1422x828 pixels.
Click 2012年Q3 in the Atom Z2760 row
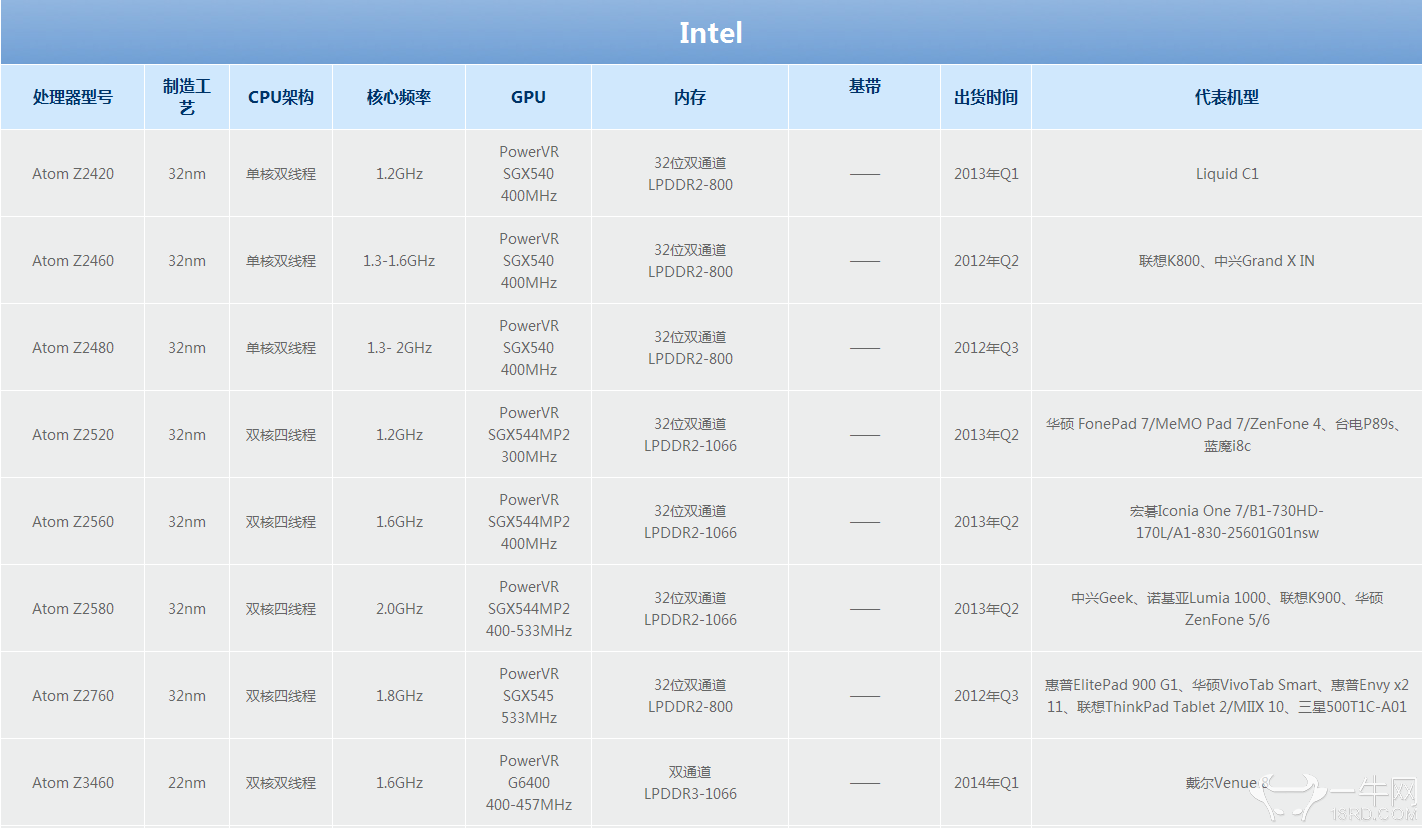[x=986, y=696]
